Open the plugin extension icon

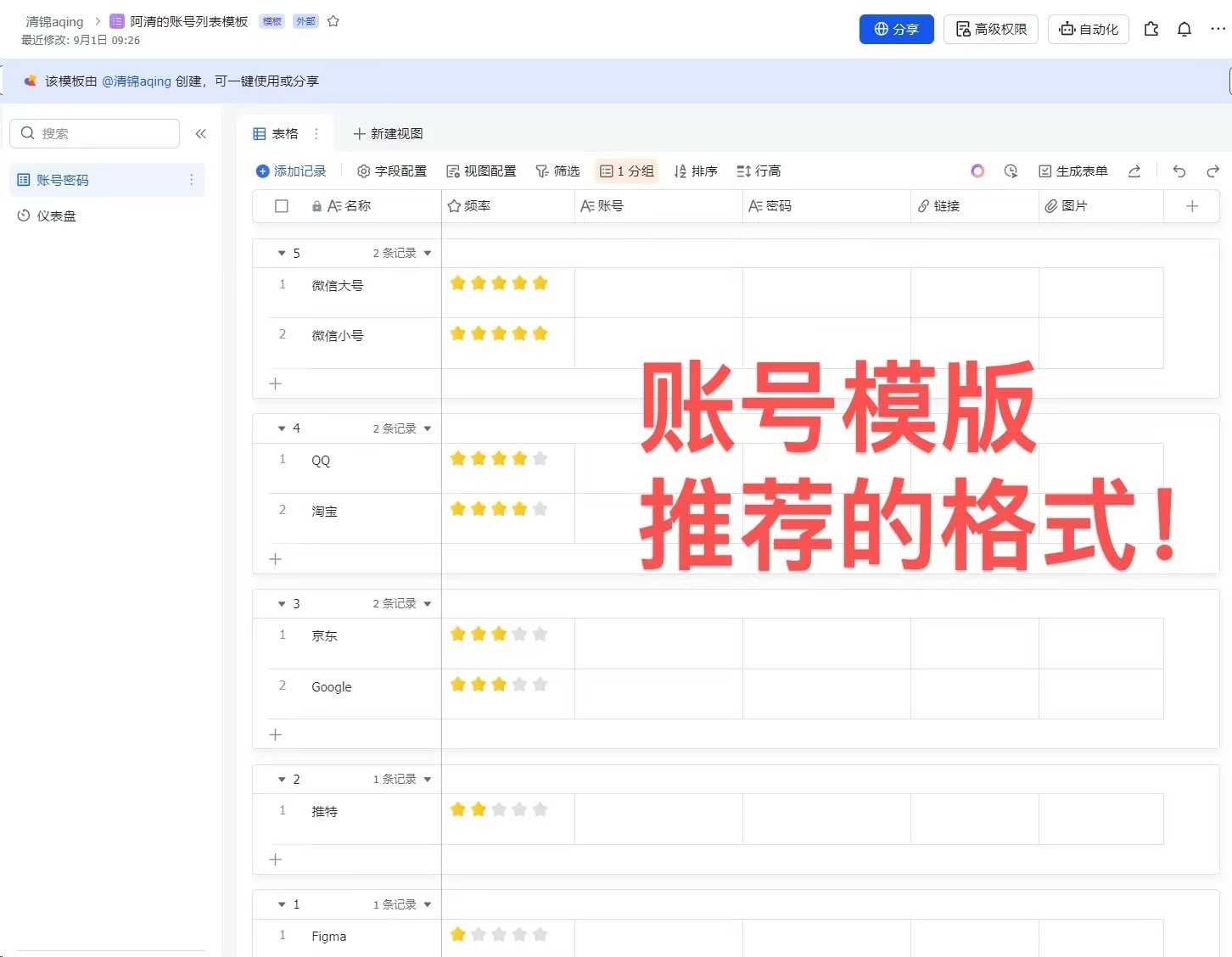pos(1151,29)
